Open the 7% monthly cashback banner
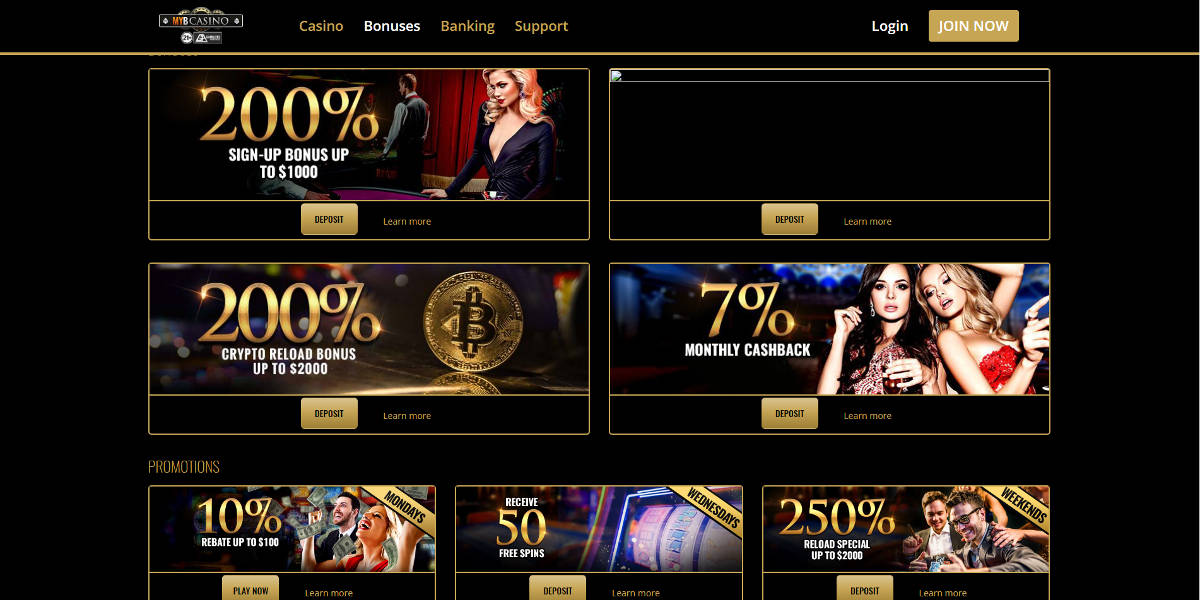Viewport: 1200px width, 600px height. (x=829, y=329)
